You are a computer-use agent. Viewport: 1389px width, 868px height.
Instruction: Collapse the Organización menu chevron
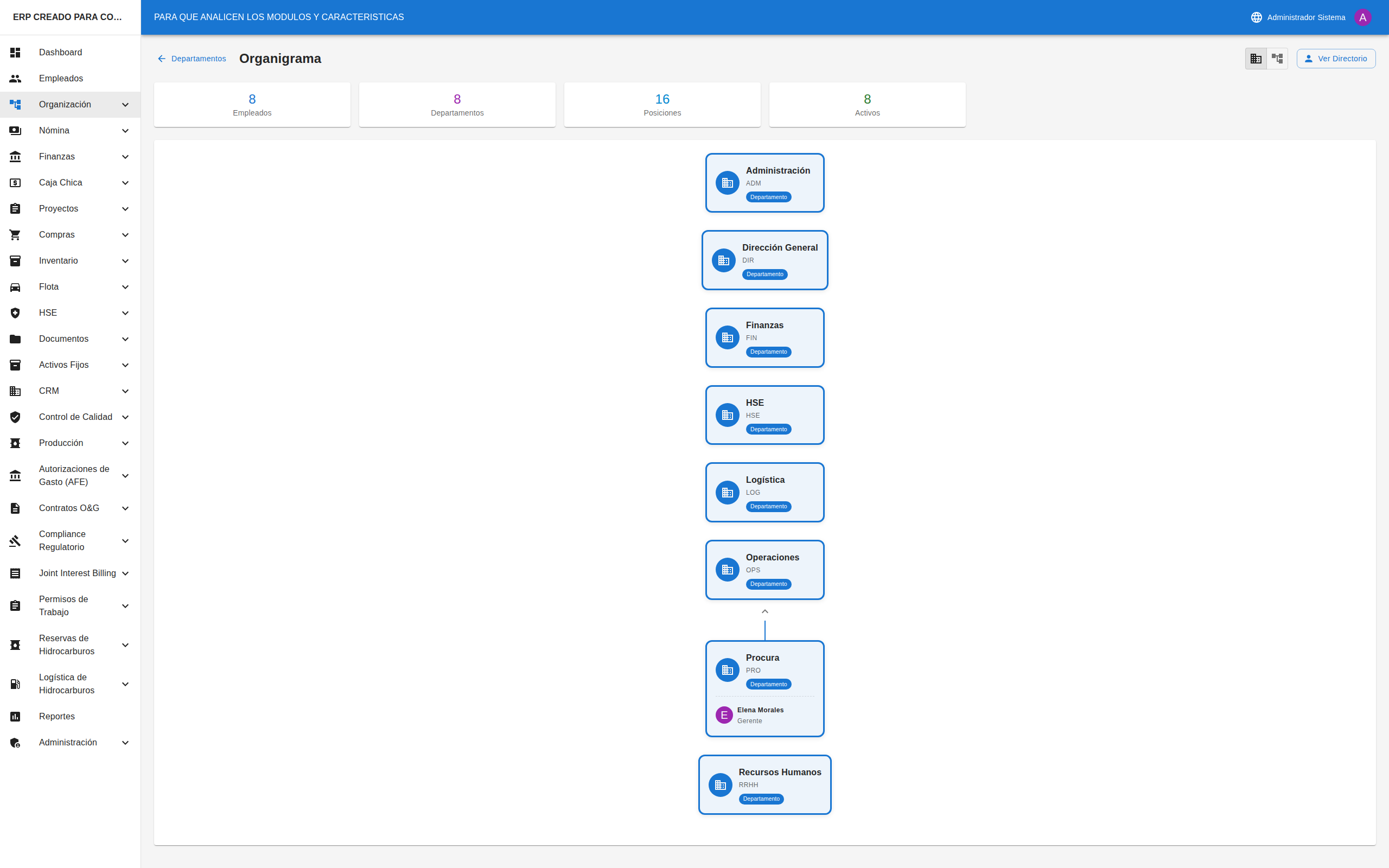tap(125, 105)
